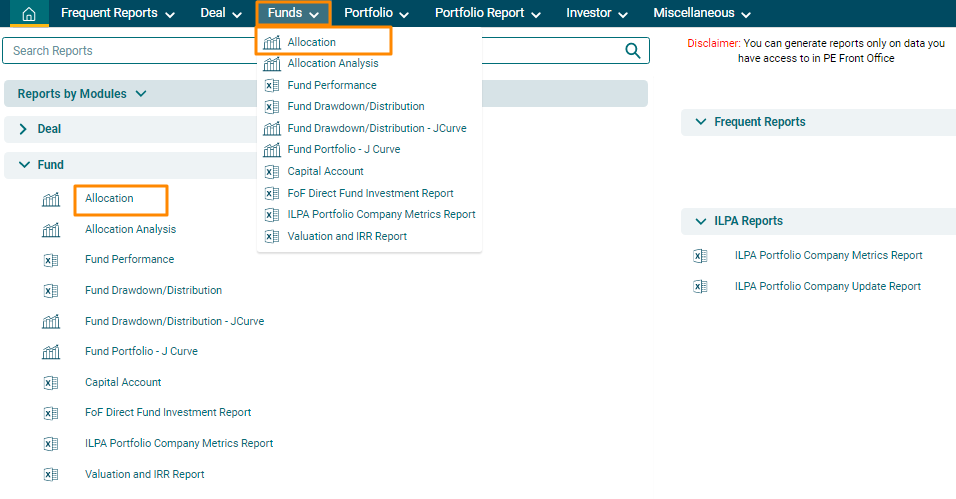
Task: Open the Portfolio Report menu
Action: pyautogui.click(x=487, y=14)
